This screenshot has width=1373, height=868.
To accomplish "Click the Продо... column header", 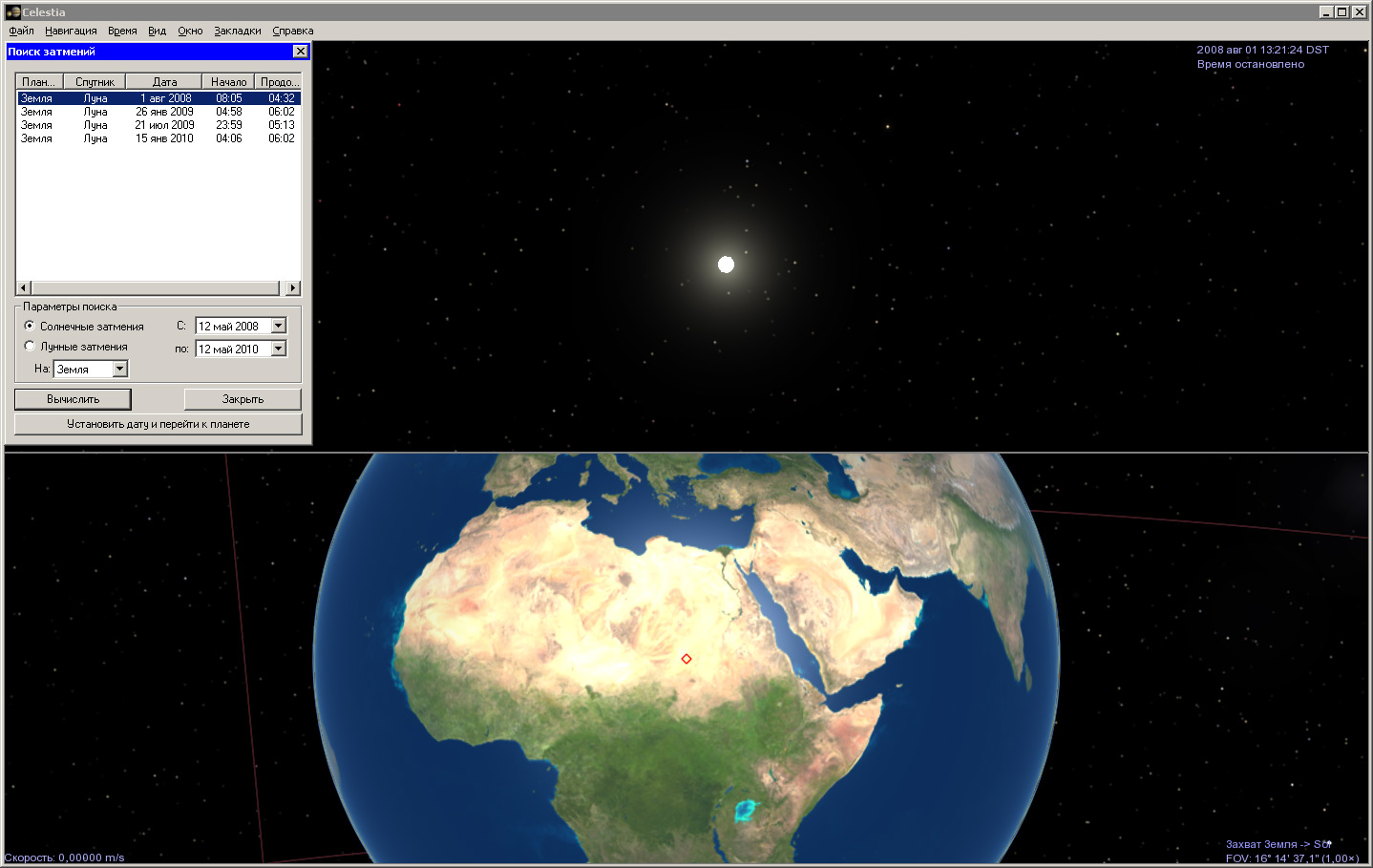I will click(279, 82).
